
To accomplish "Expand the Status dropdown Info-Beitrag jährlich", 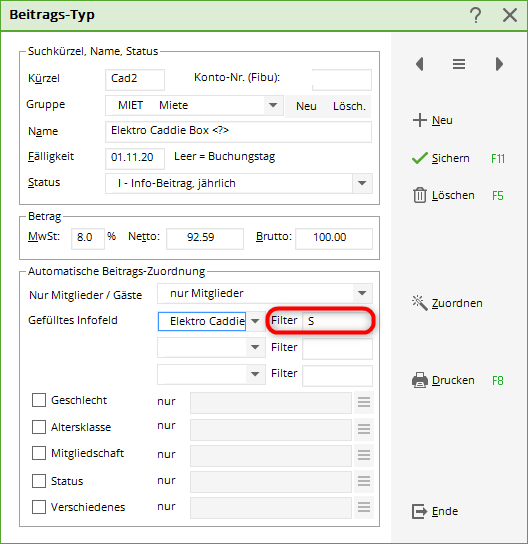I will pyautogui.click(x=362, y=183).
